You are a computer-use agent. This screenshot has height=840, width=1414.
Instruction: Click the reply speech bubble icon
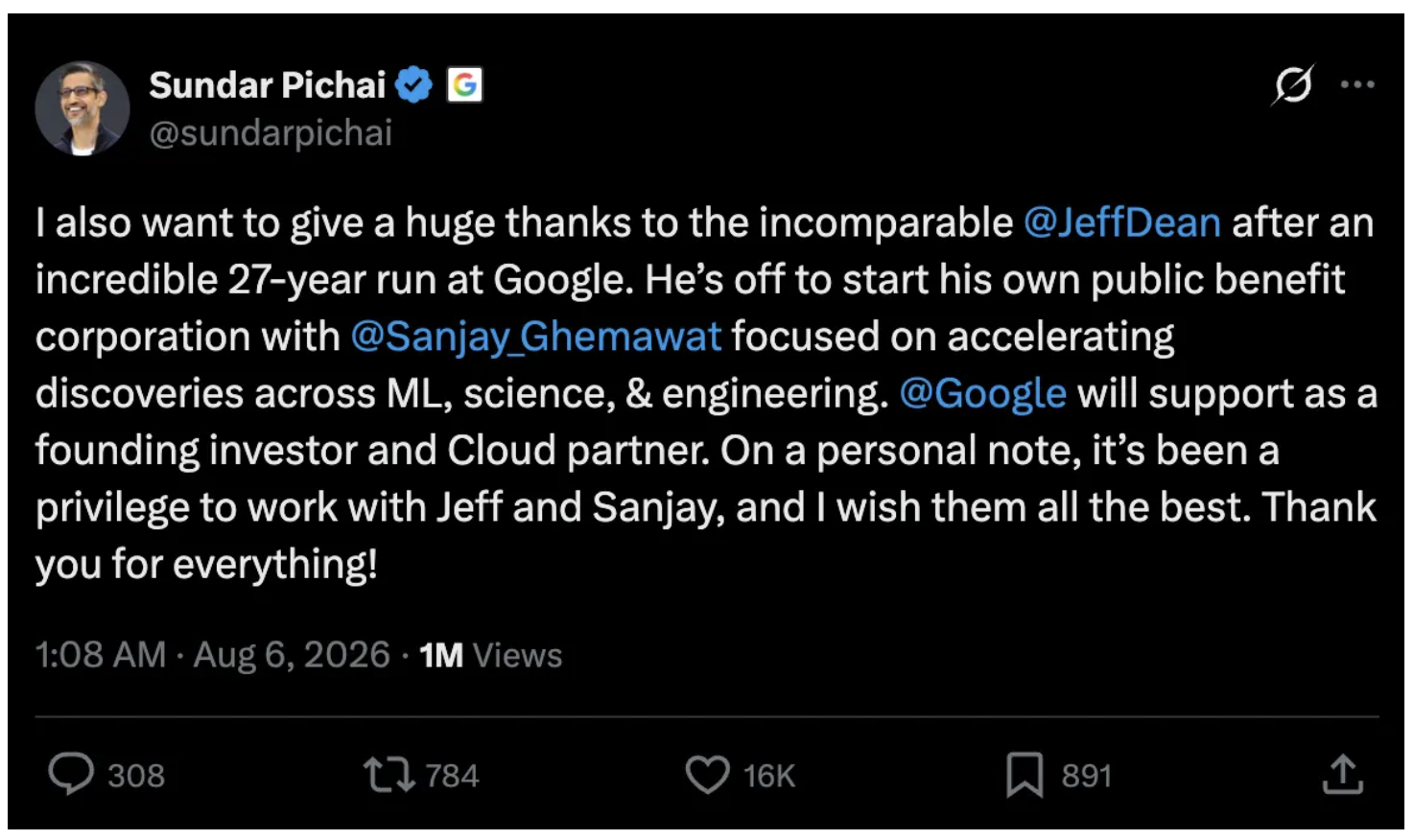pyautogui.click(x=71, y=774)
